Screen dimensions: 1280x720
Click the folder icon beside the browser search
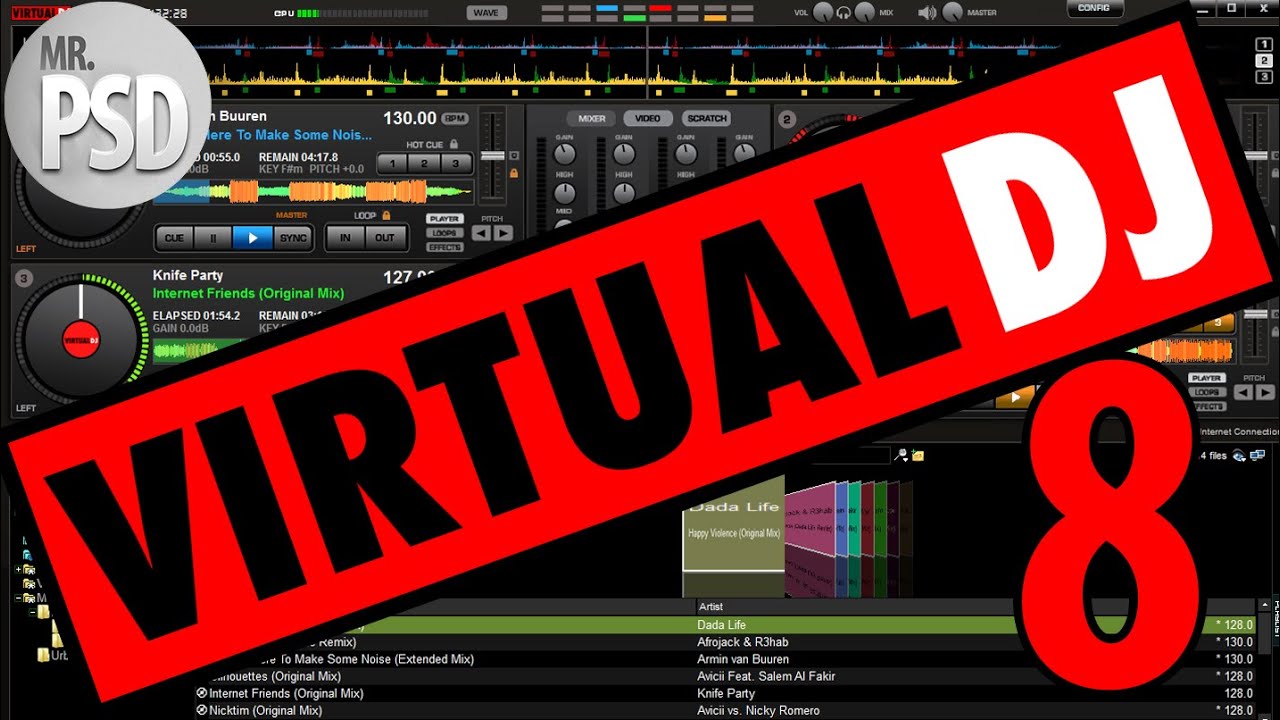pyautogui.click(x=917, y=455)
